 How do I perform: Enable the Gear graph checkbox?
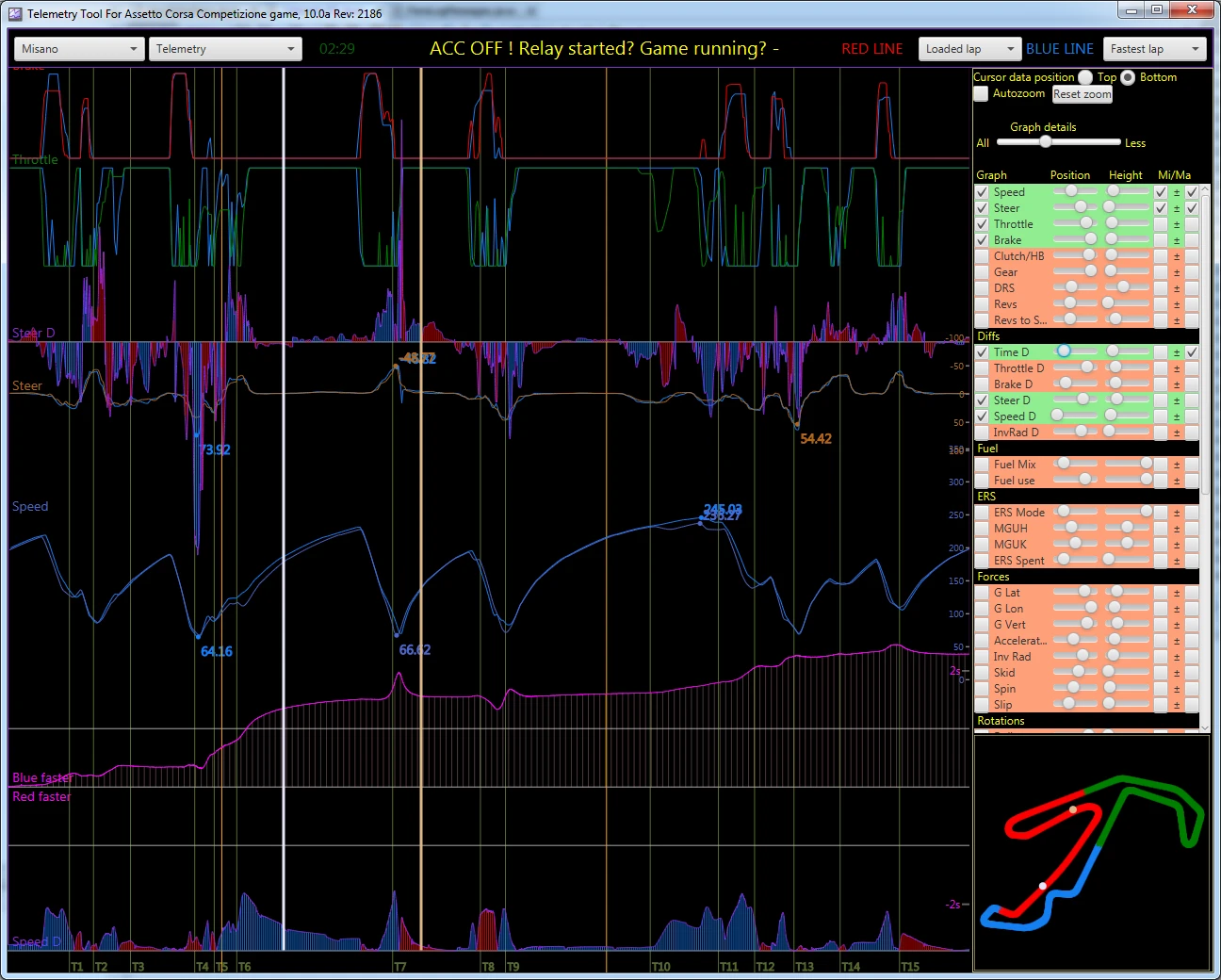tap(982, 271)
